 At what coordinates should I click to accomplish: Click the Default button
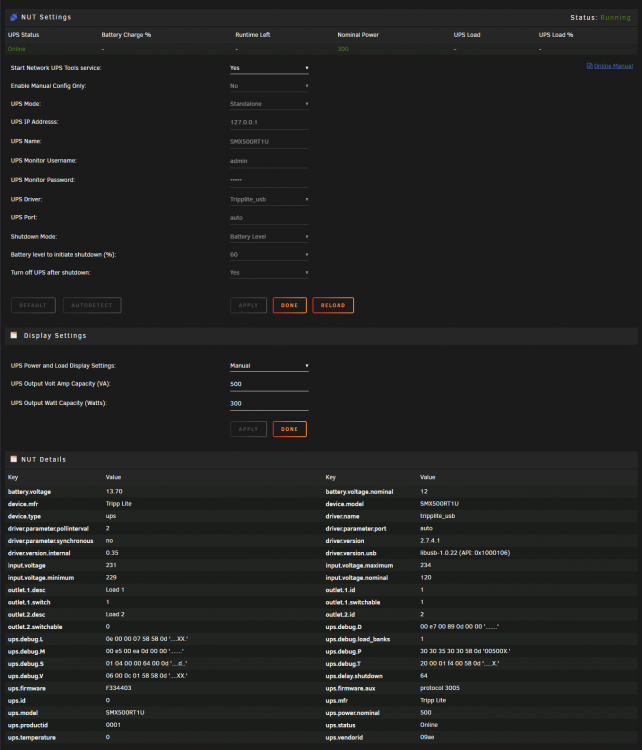[x=33, y=305]
